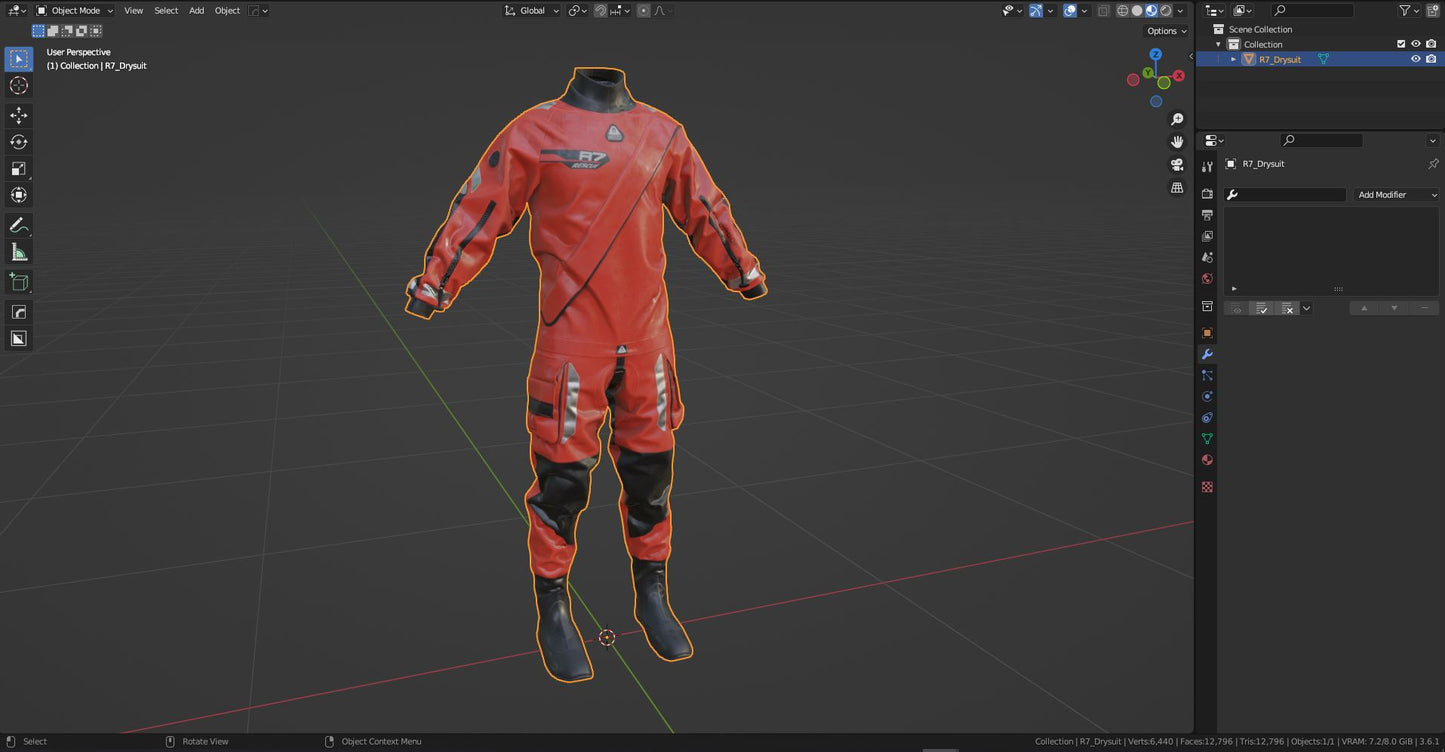
Task: Click the Add Modifier button
Action: coord(1395,195)
